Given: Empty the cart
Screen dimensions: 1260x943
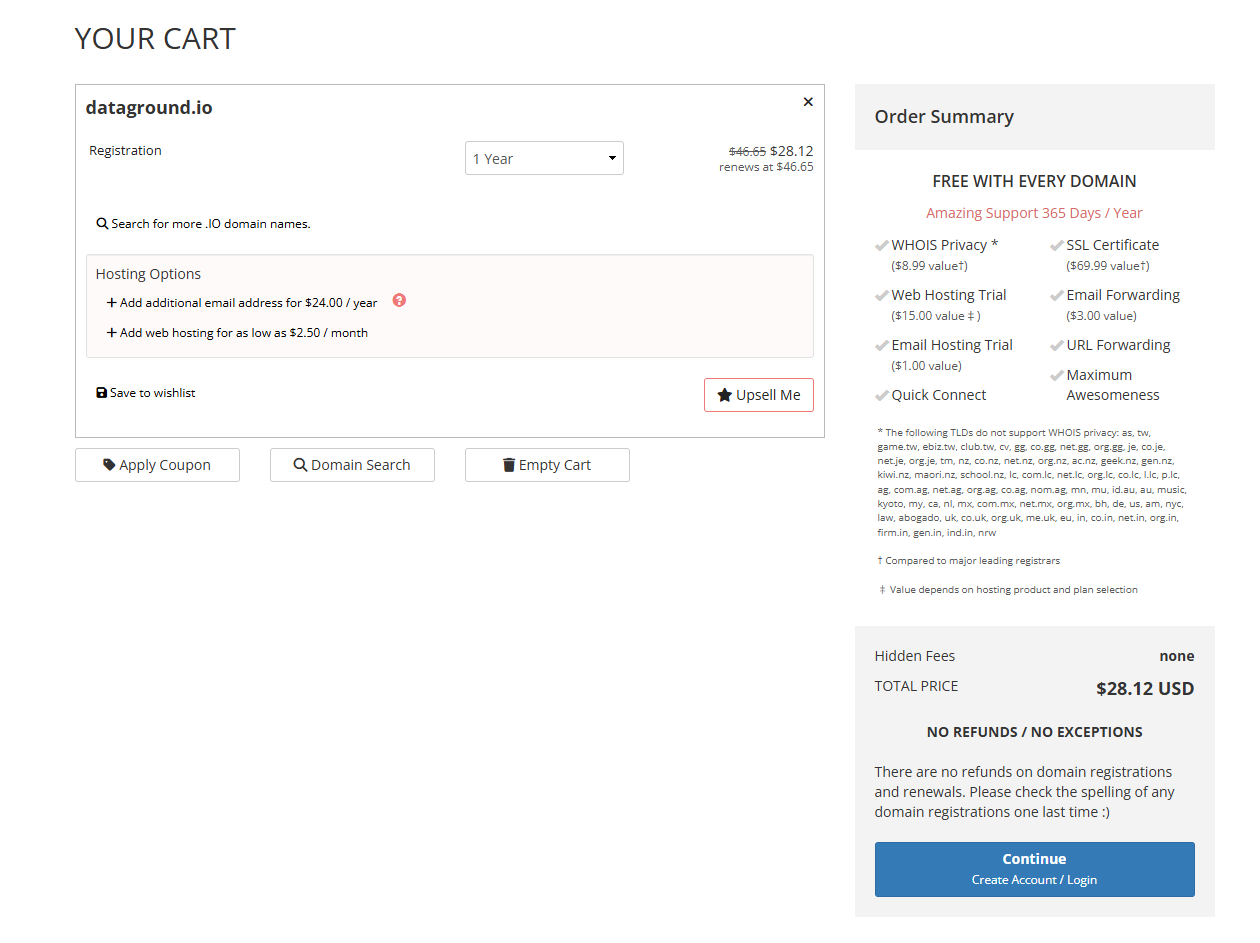Looking at the screenshot, I should (547, 465).
